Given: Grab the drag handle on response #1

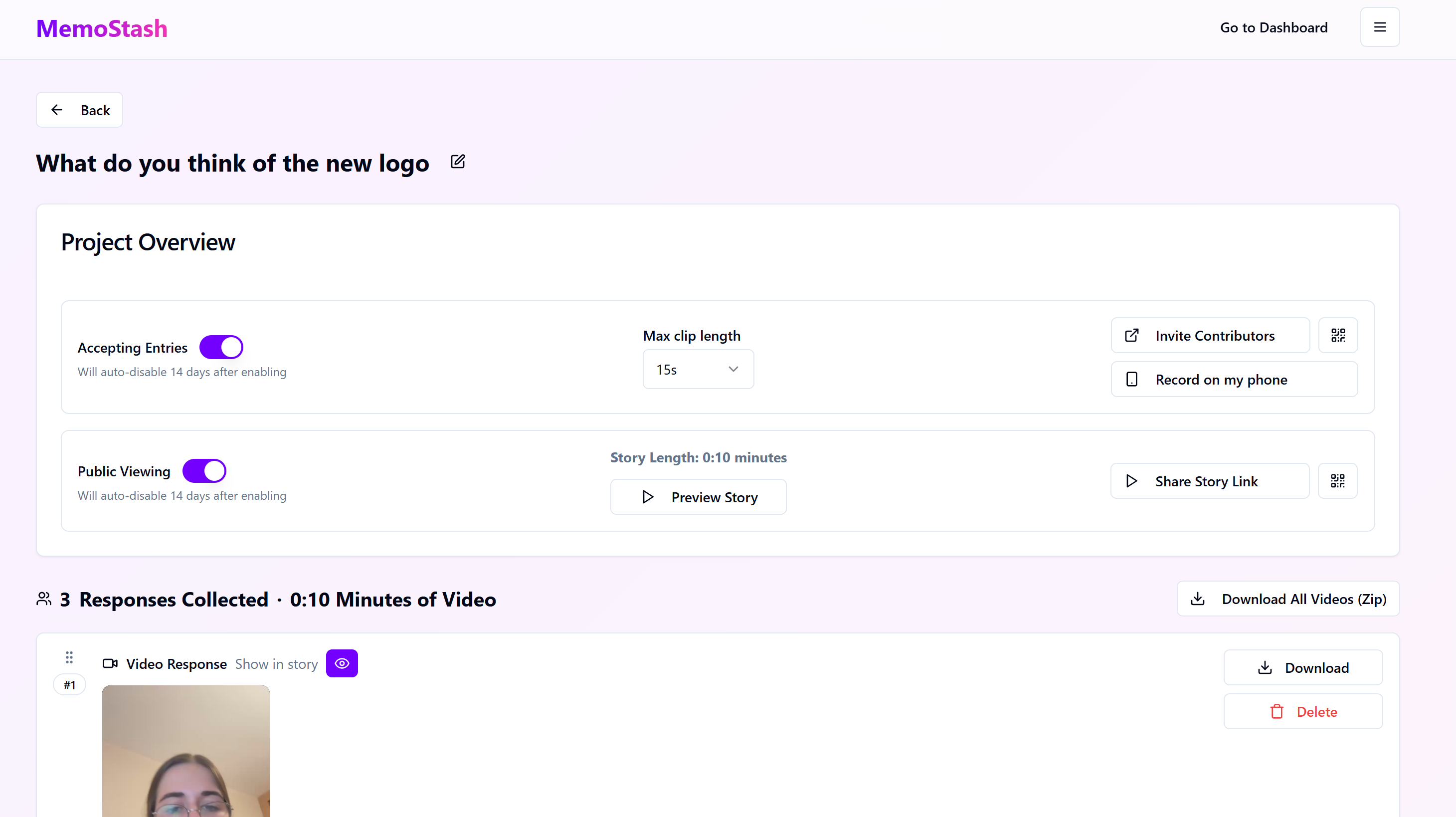Looking at the screenshot, I should (x=69, y=657).
